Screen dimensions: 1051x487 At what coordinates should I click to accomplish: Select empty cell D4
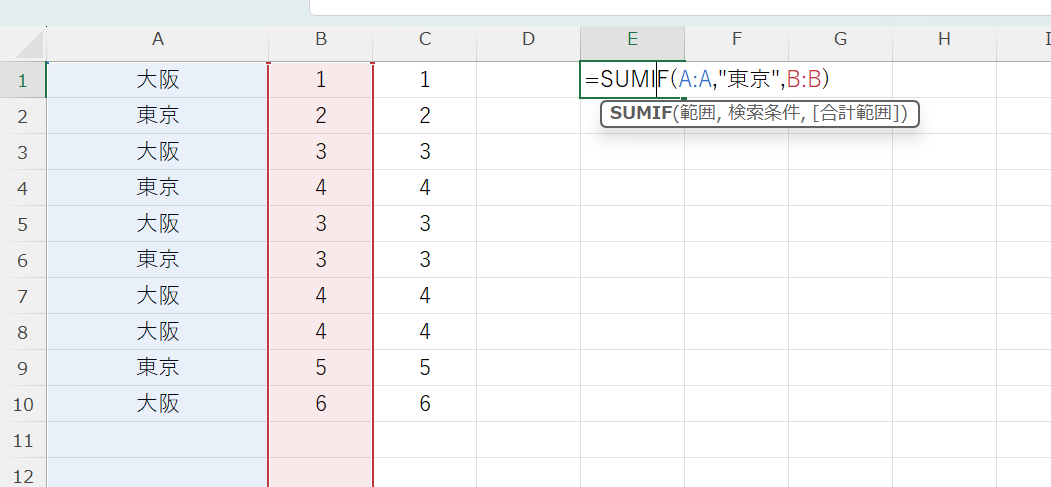(x=529, y=188)
